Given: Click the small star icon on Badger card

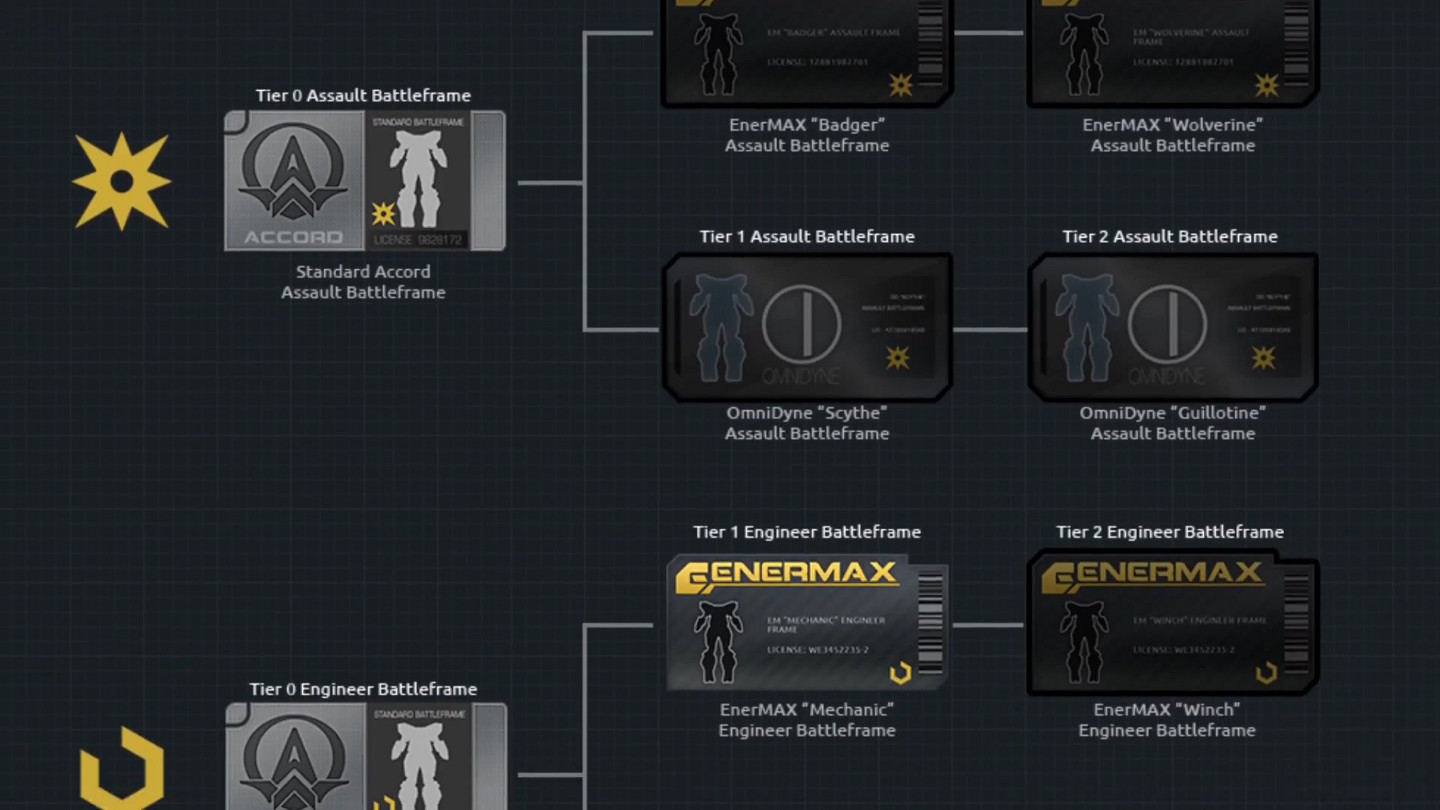Looking at the screenshot, I should 901,84.
